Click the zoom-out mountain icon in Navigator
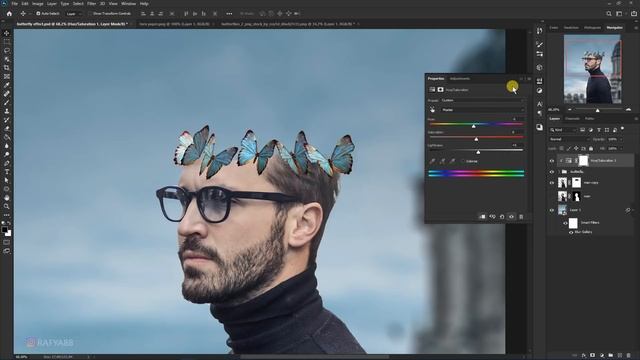The image size is (640, 360). (570, 109)
